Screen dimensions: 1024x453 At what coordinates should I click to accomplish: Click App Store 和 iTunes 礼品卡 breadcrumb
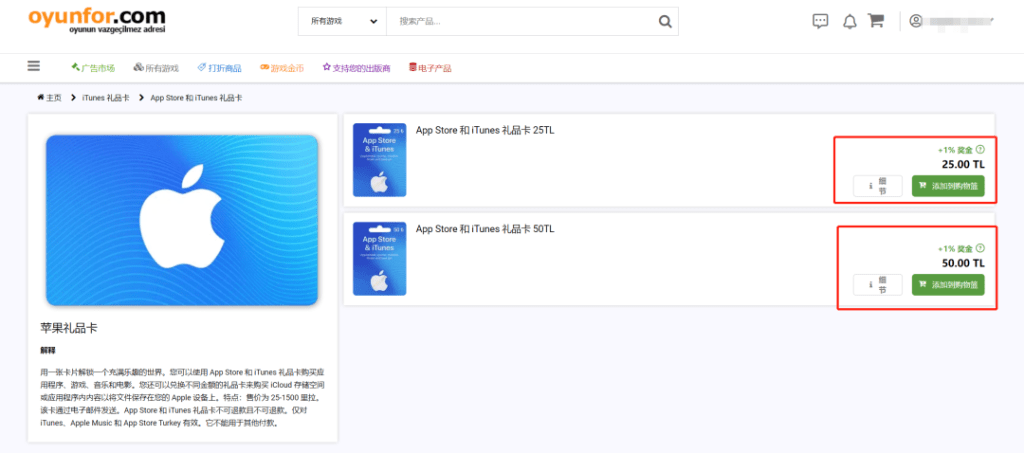click(x=197, y=98)
